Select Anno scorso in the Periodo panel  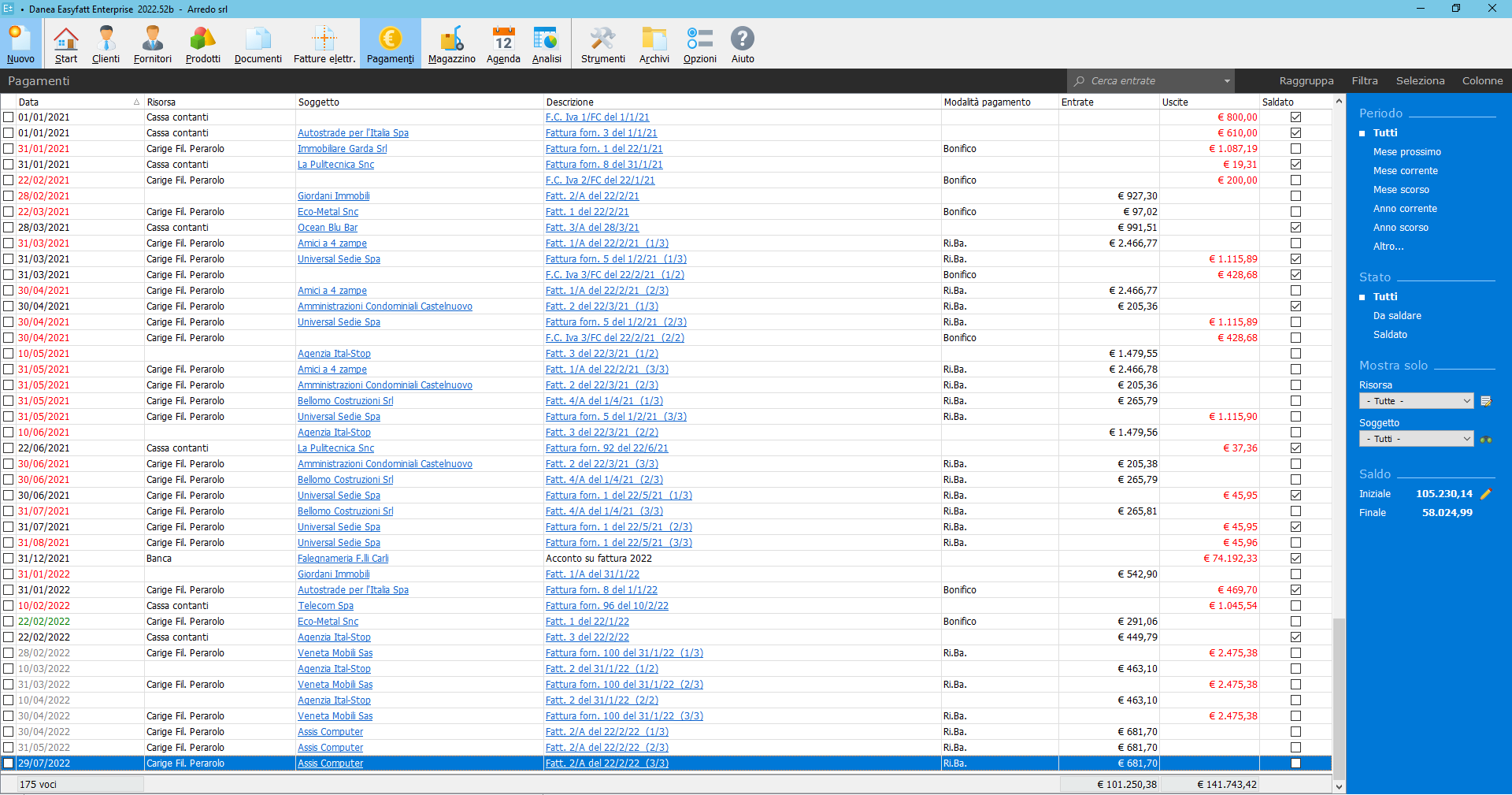tap(1401, 227)
